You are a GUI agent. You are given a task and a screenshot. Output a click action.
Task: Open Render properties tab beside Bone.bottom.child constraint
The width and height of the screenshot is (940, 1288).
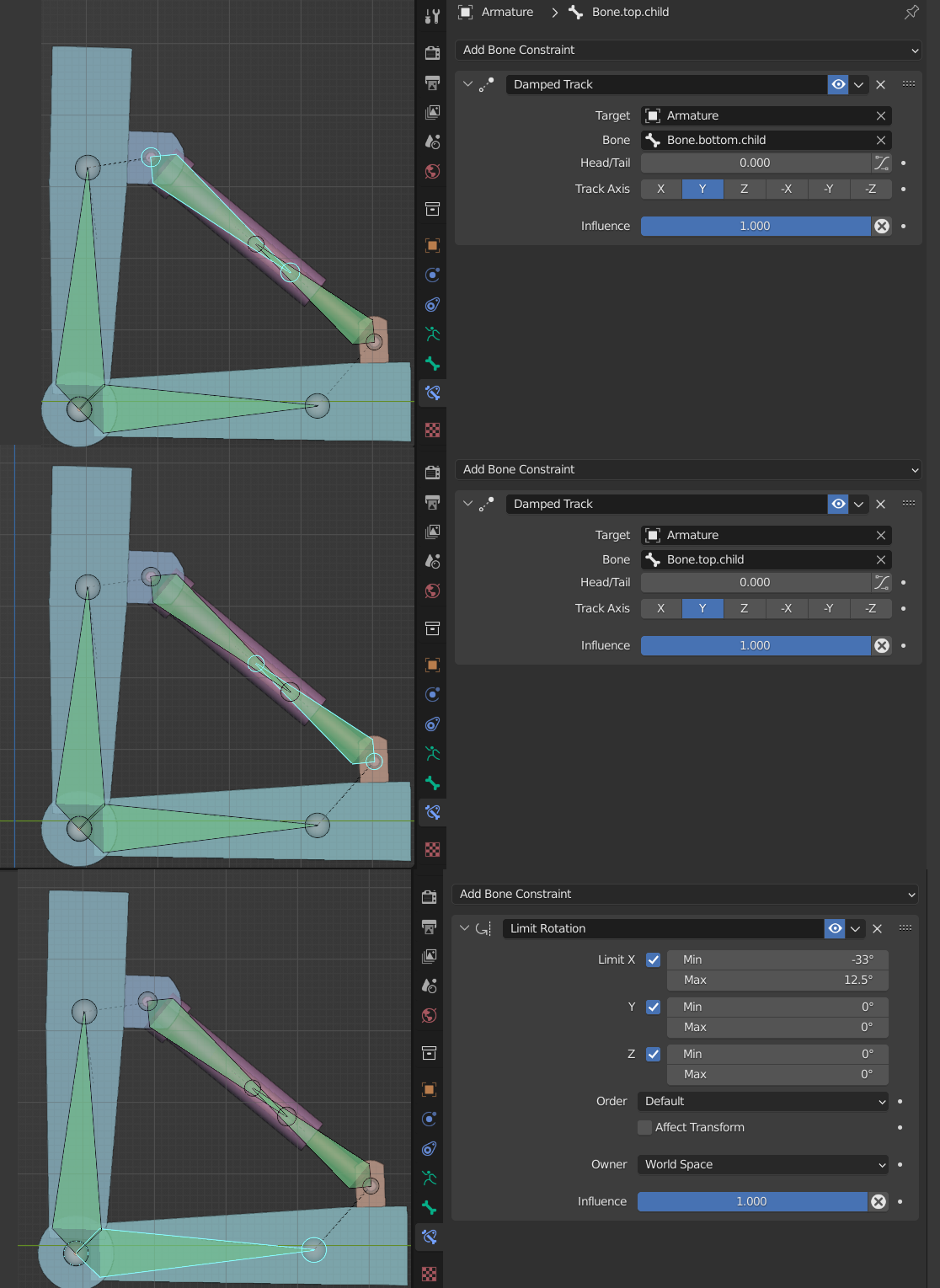(432, 53)
